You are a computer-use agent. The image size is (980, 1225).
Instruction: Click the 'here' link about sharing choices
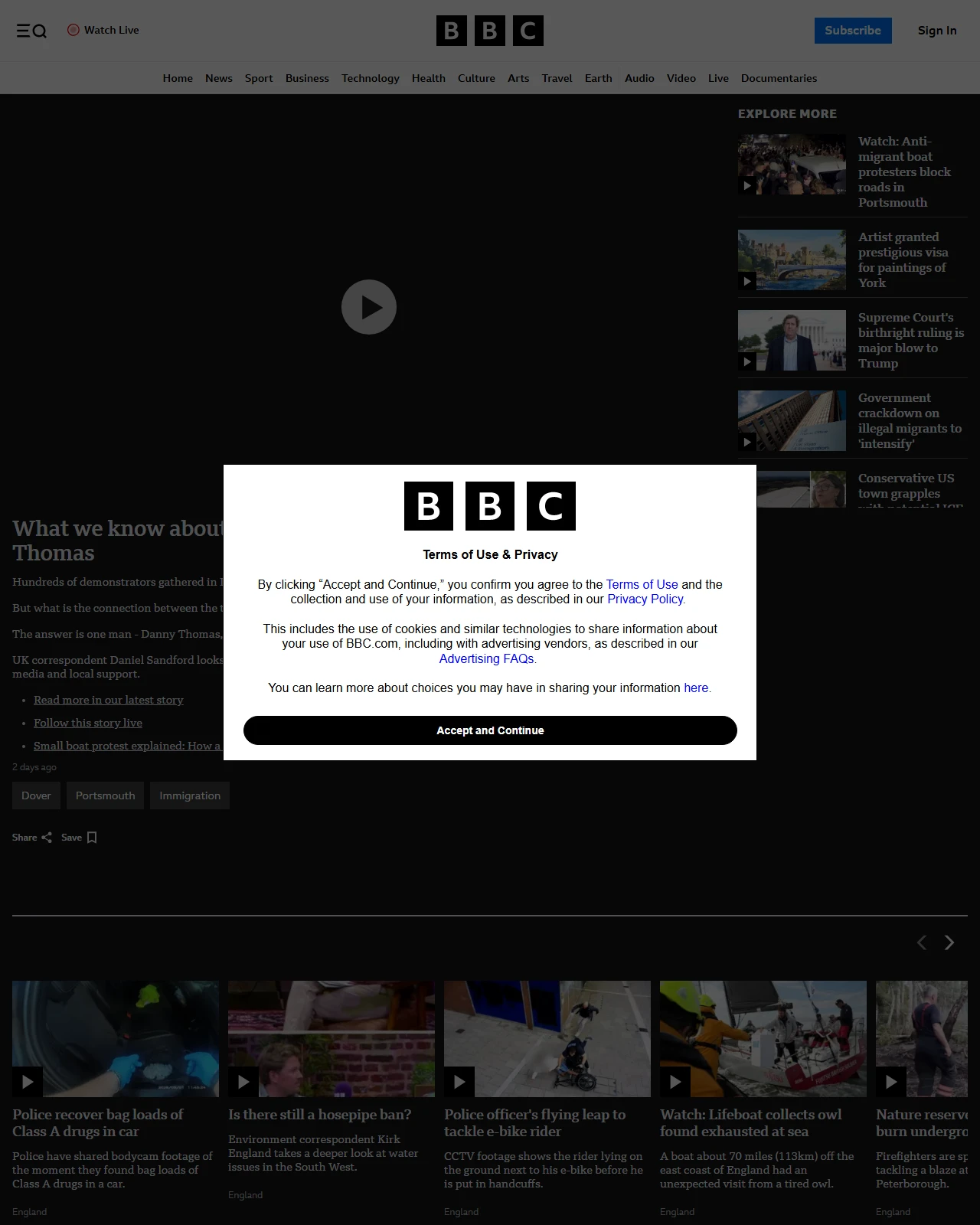pos(696,688)
